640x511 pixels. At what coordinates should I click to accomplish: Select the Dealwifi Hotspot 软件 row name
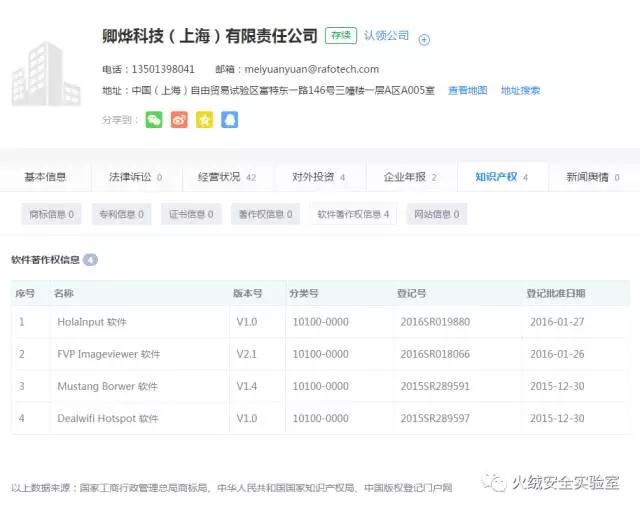[x=108, y=418]
